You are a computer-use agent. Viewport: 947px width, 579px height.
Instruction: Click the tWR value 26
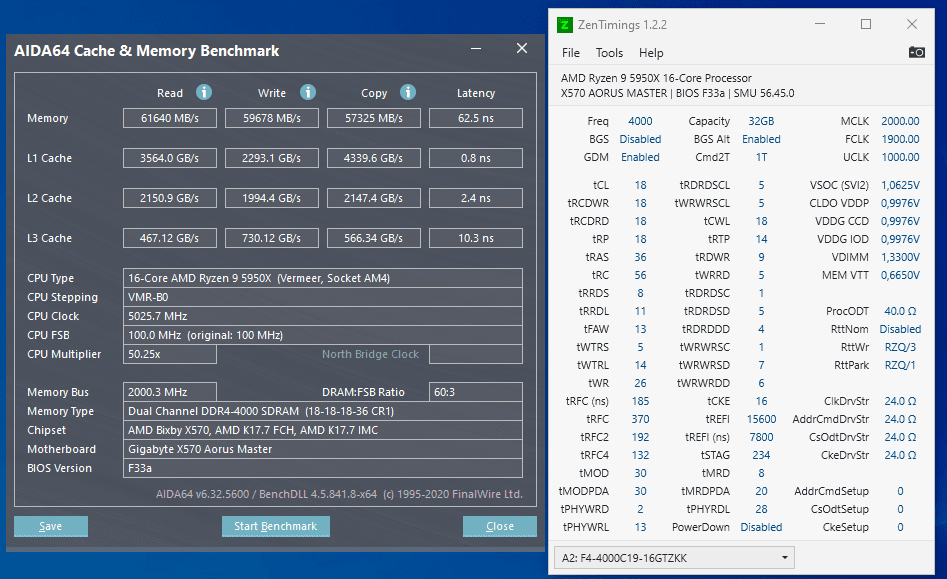click(x=640, y=383)
